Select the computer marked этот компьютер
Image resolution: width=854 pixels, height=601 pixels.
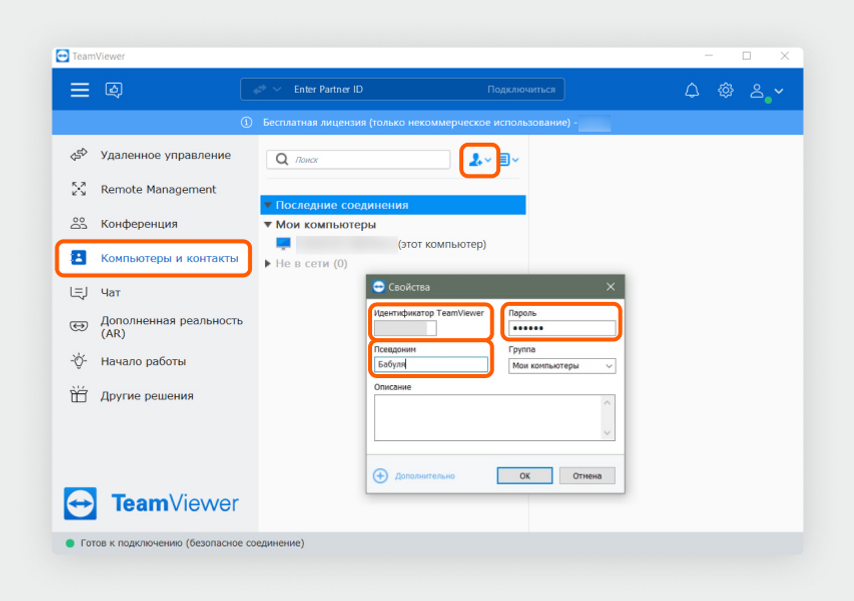coord(381,244)
